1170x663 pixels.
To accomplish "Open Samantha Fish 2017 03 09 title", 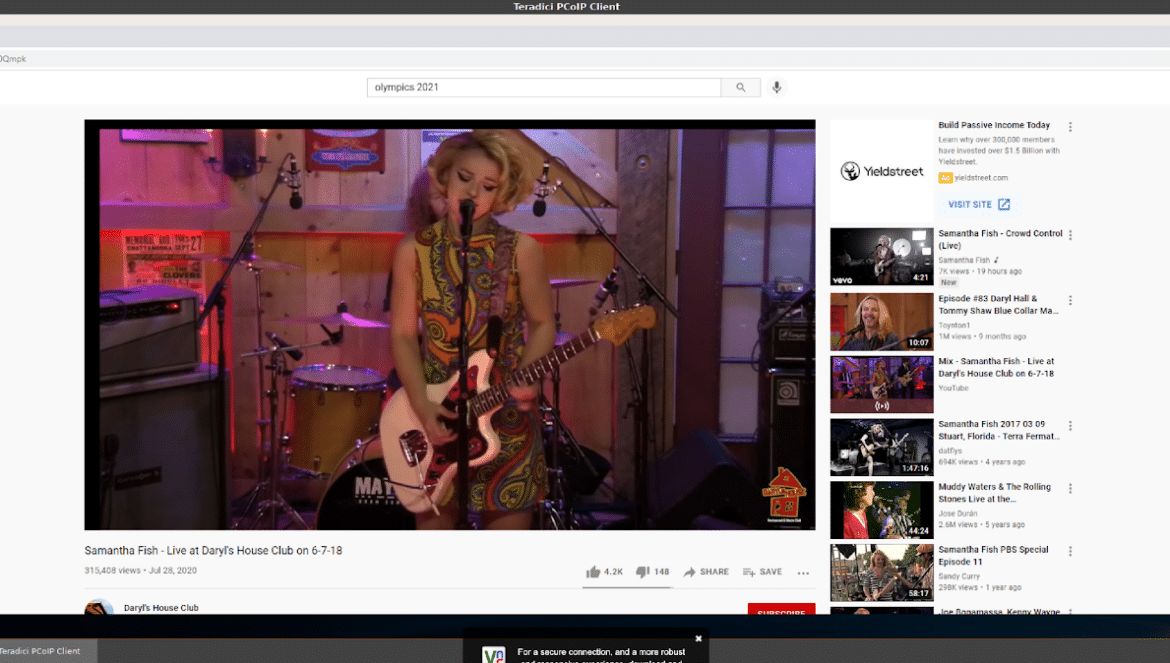I will tap(999, 430).
